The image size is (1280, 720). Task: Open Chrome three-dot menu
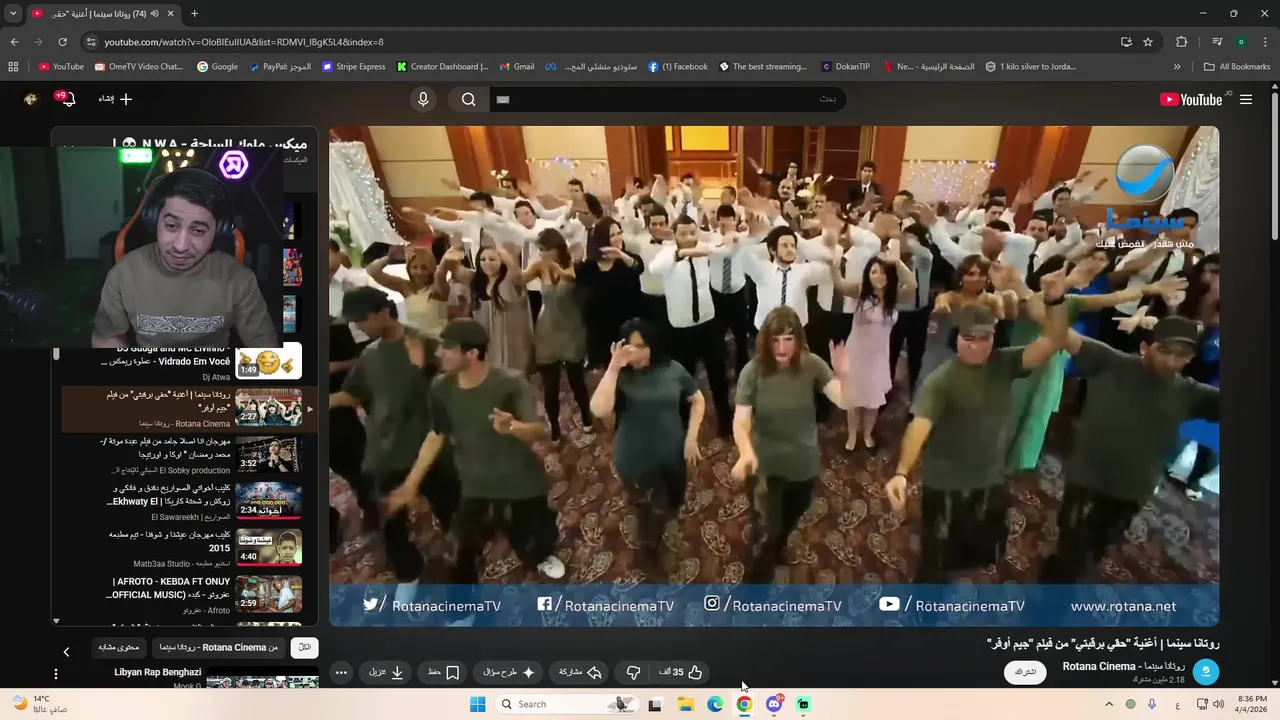[1265, 42]
